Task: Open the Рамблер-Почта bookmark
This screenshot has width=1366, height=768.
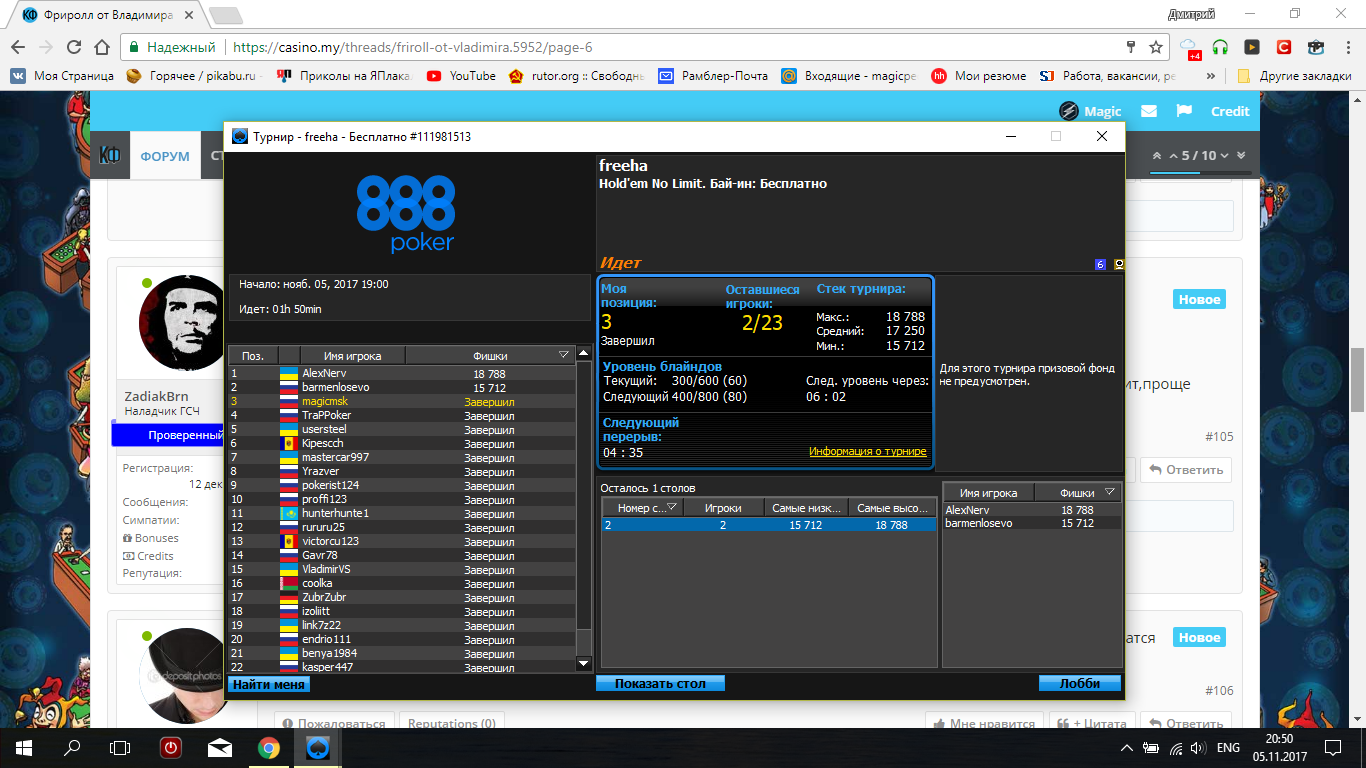Action: (x=713, y=76)
